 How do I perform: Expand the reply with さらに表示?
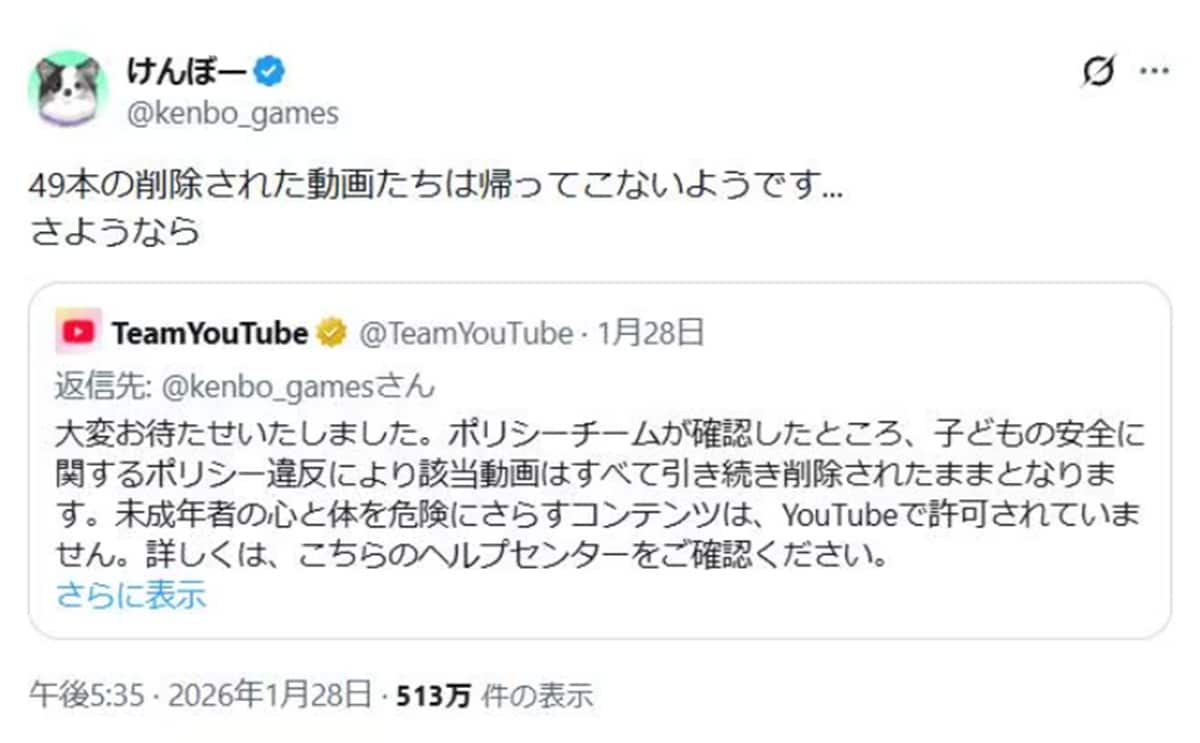[x=131, y=594]
